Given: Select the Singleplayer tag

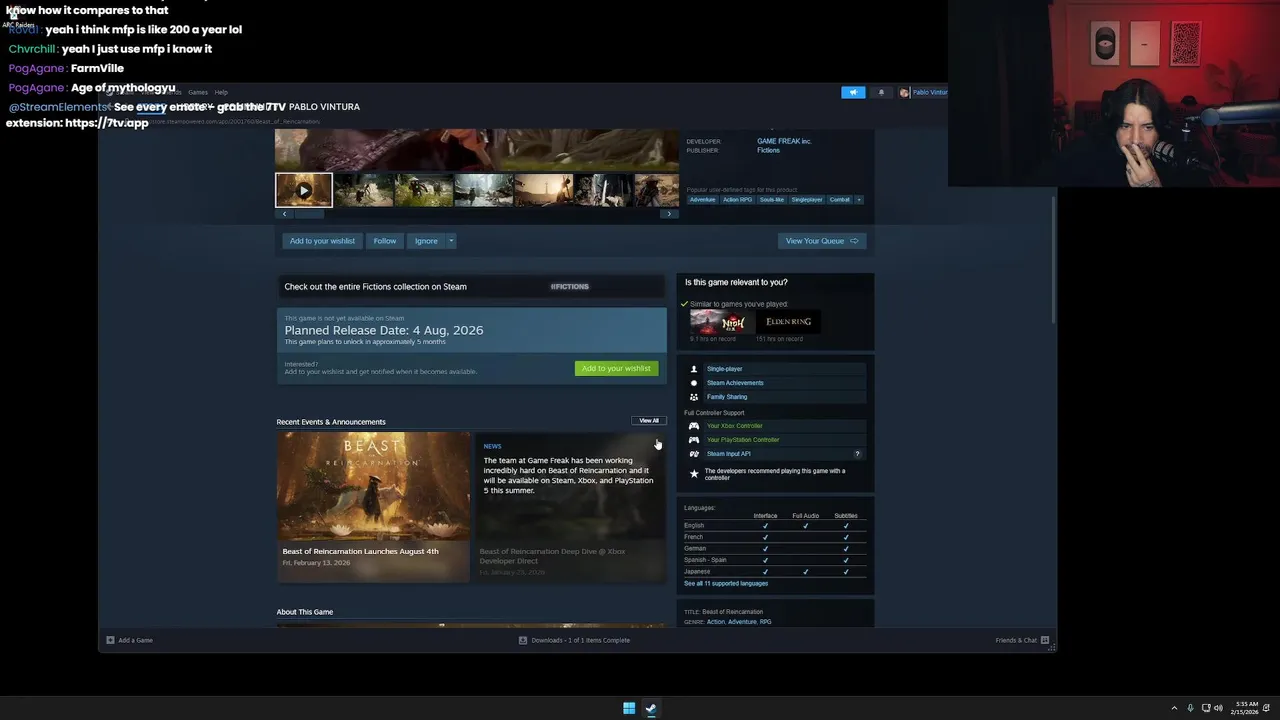Looking at the screenshot, I should click(807, 200).
